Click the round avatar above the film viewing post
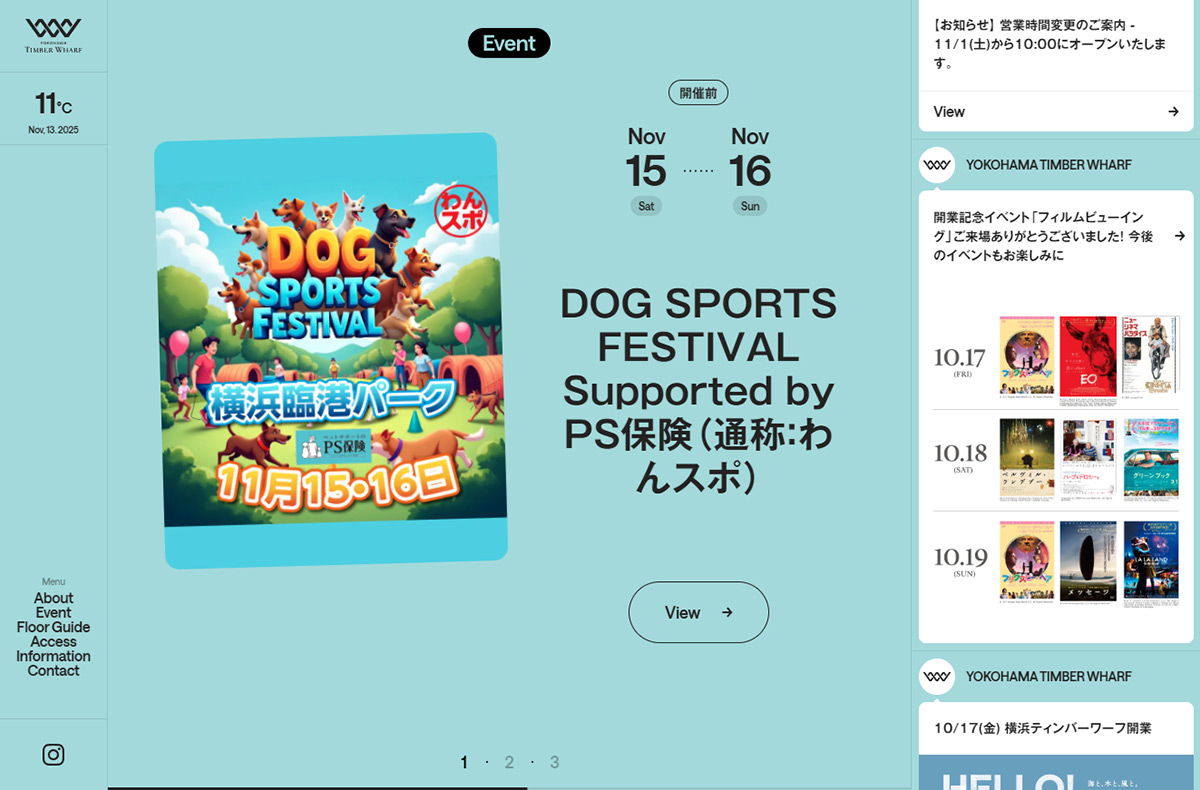This screenshot has width=1200, height=790. (937, 165)
